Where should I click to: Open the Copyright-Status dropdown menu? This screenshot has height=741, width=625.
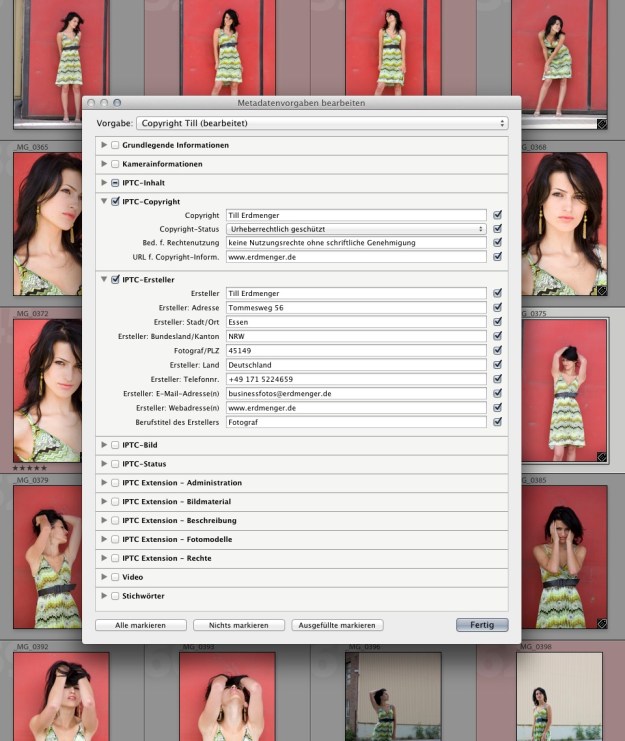[x=356, y=229]
